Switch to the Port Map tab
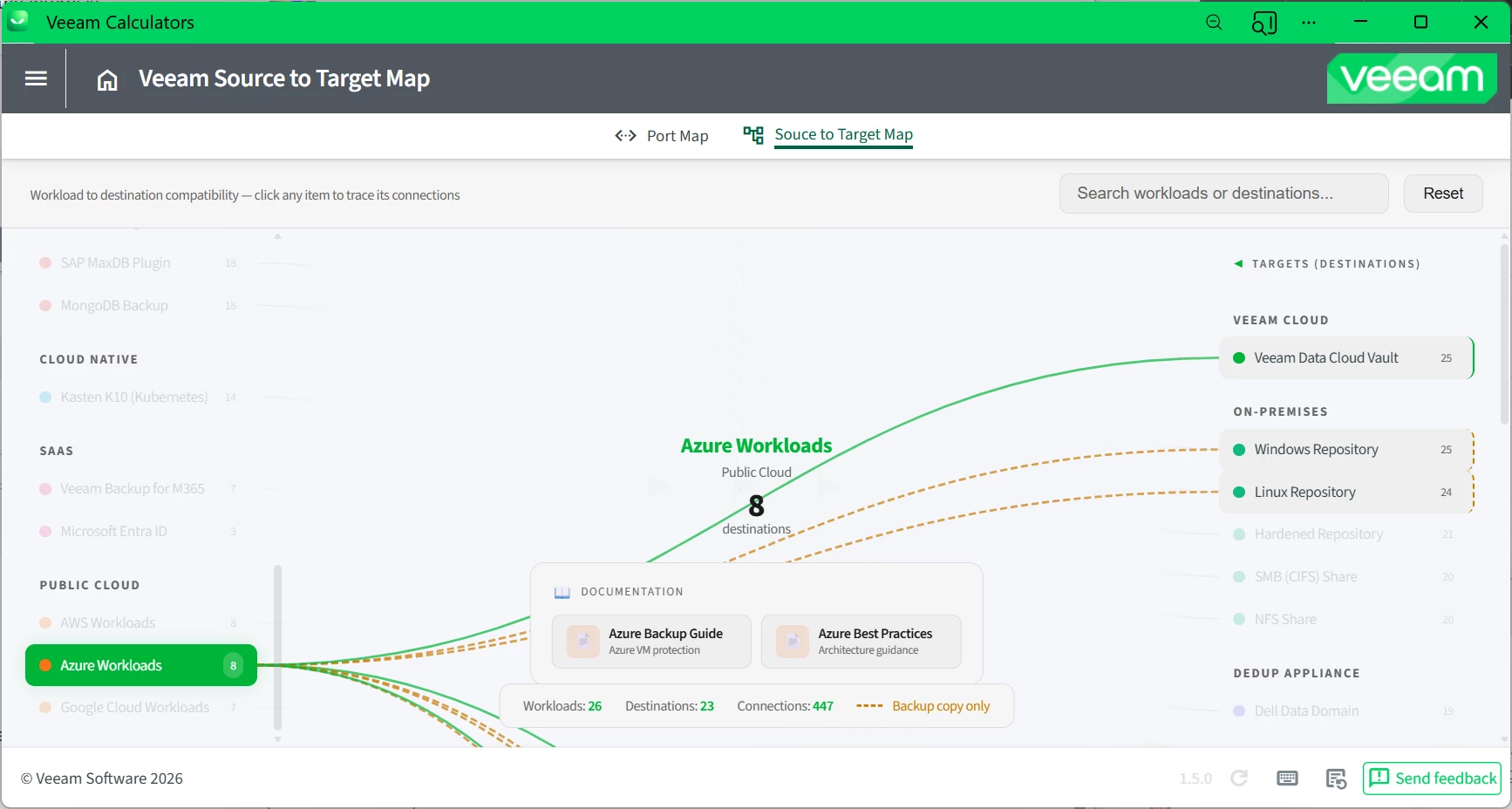The width and height of the screenshot is (1512, 809). (x=662, y=136)
